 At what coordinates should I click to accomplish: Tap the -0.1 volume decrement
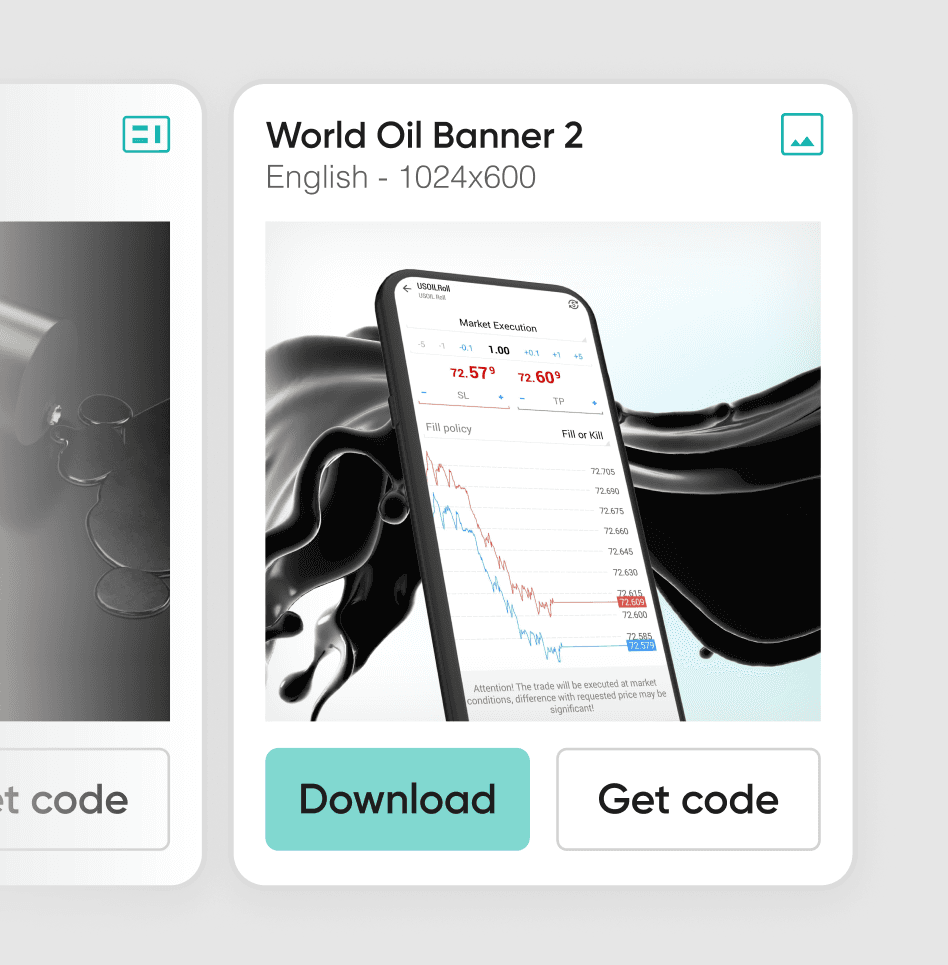(x=466, y=348)
